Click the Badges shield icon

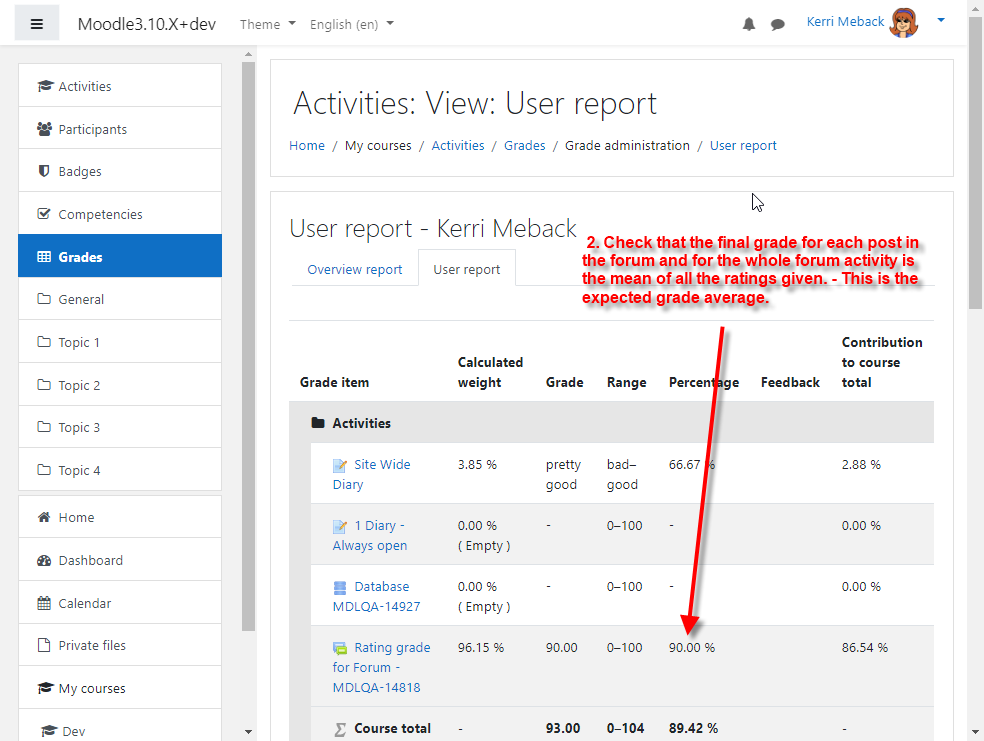pyautogui.click(x=44, y=171)
